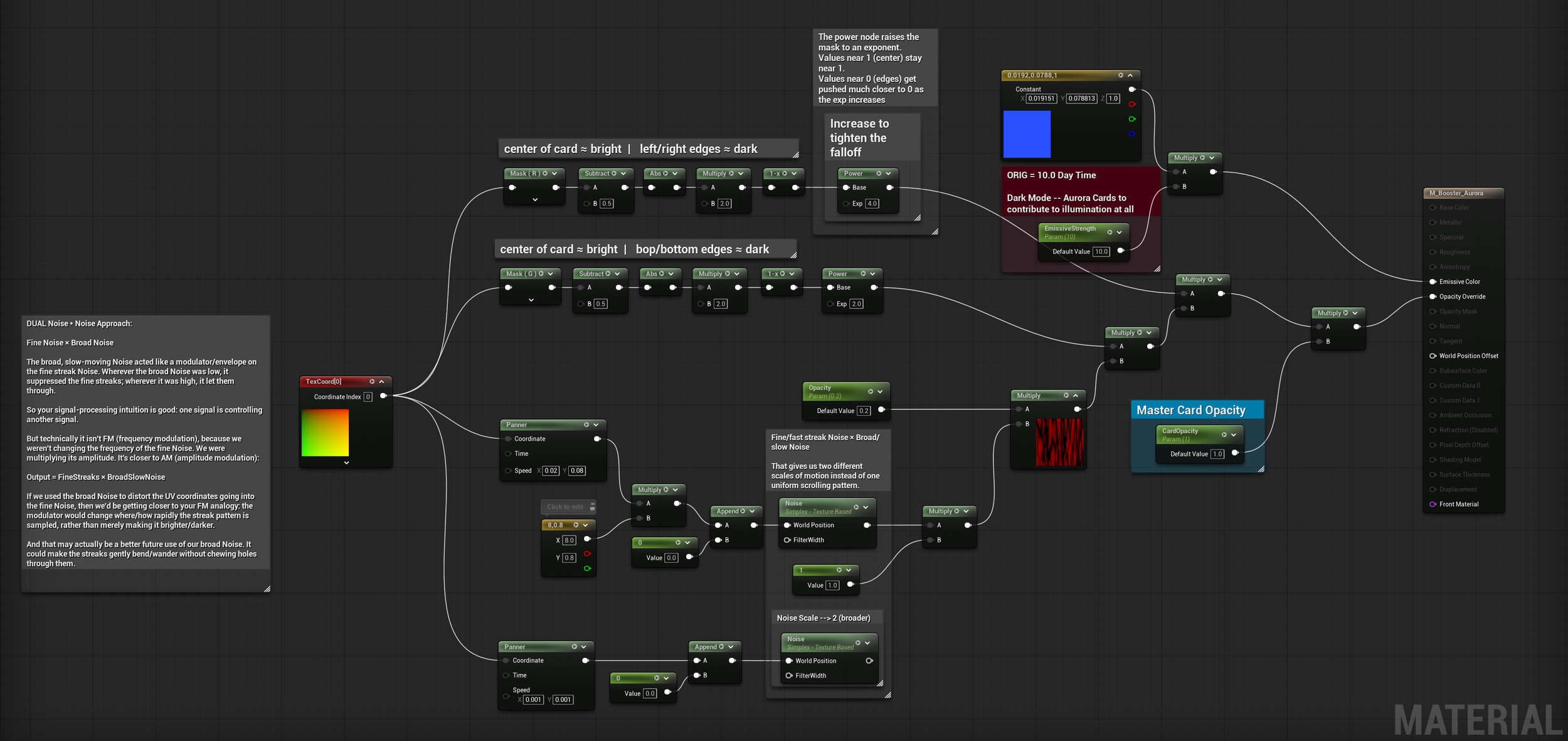
Task: Click the Exp 4.0 field on Power node
Action: [x=872, y=204]
